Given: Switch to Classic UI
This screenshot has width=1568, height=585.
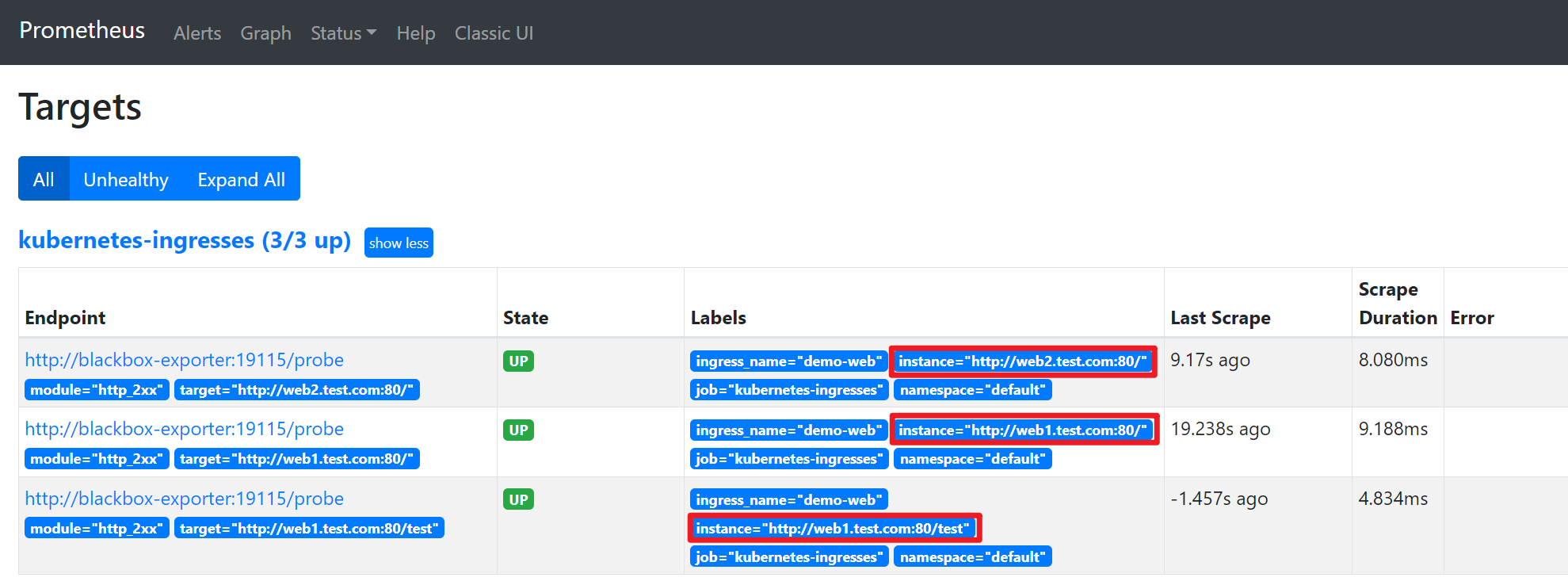Looking at the screenshot, I should (x=494, y=33).
